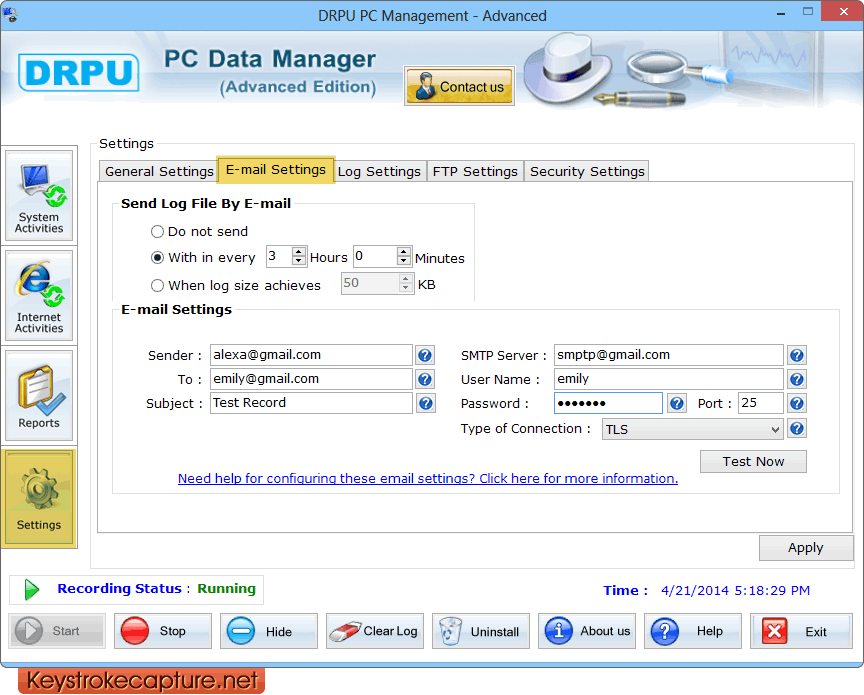The image size is (864, 695).
Task: Click help icon next to Password field
Action: [x=677, y=403]
